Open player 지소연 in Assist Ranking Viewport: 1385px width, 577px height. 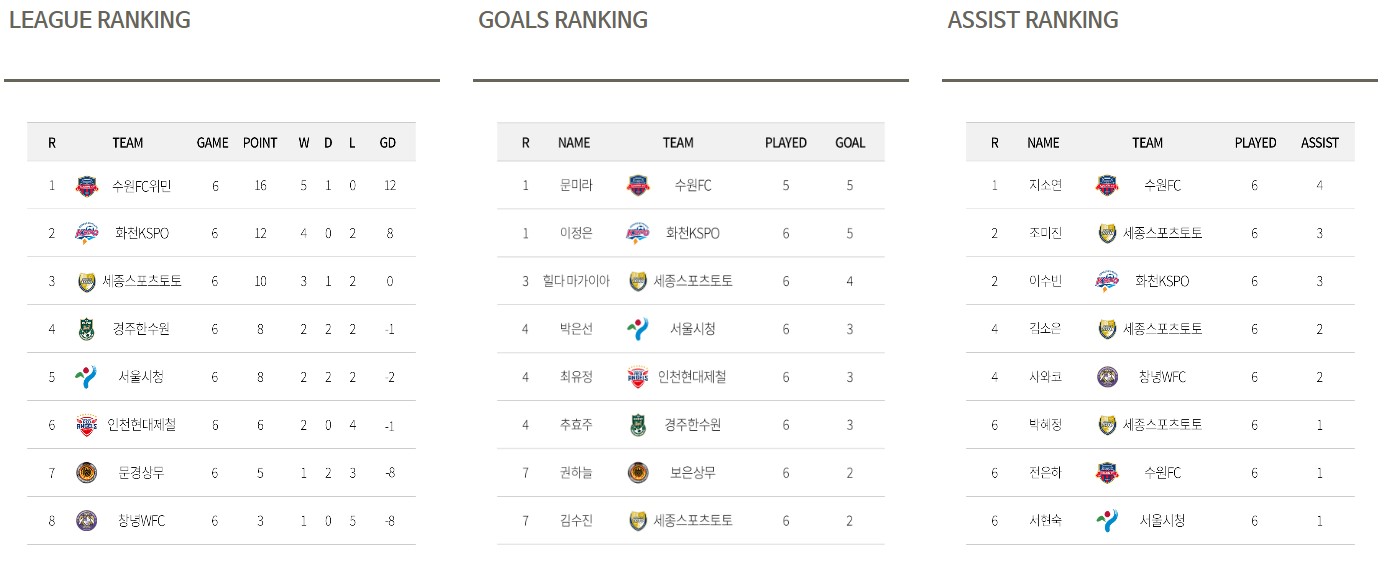tap(1045, 185)
